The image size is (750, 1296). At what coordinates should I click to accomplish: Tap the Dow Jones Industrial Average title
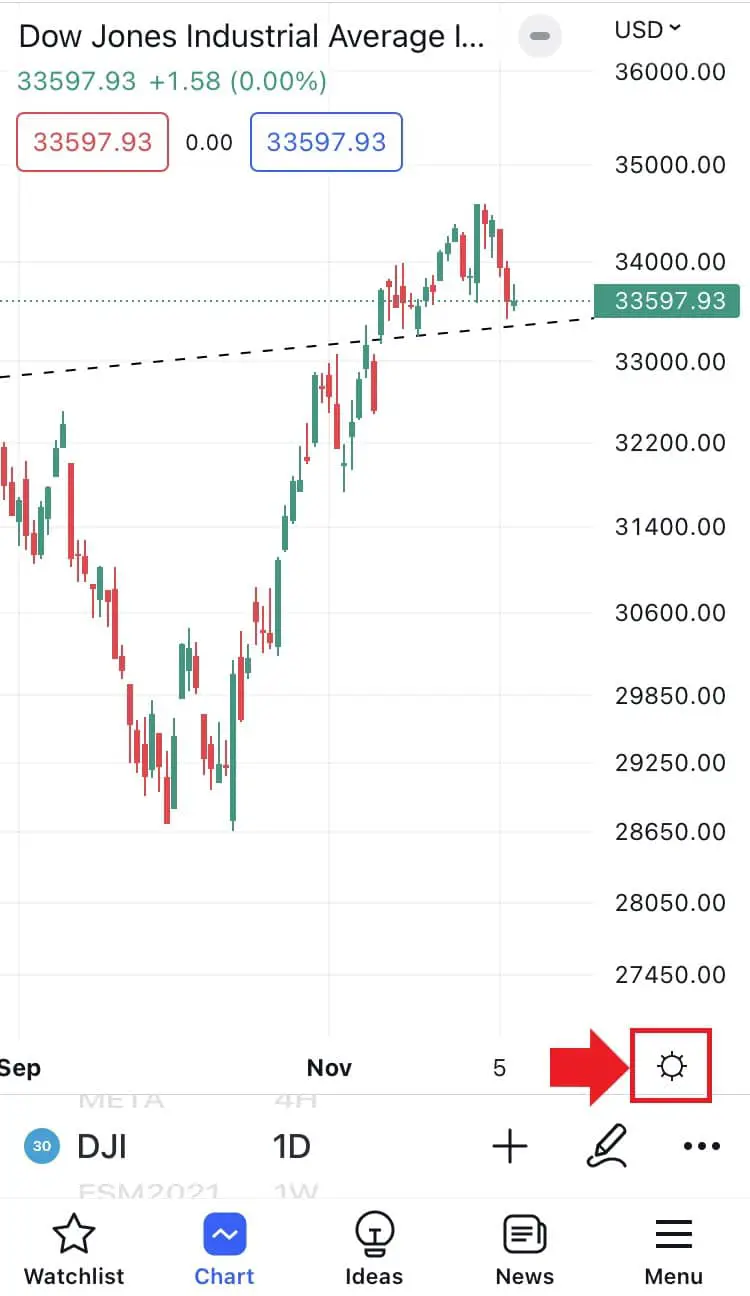(x=252, y=37)
